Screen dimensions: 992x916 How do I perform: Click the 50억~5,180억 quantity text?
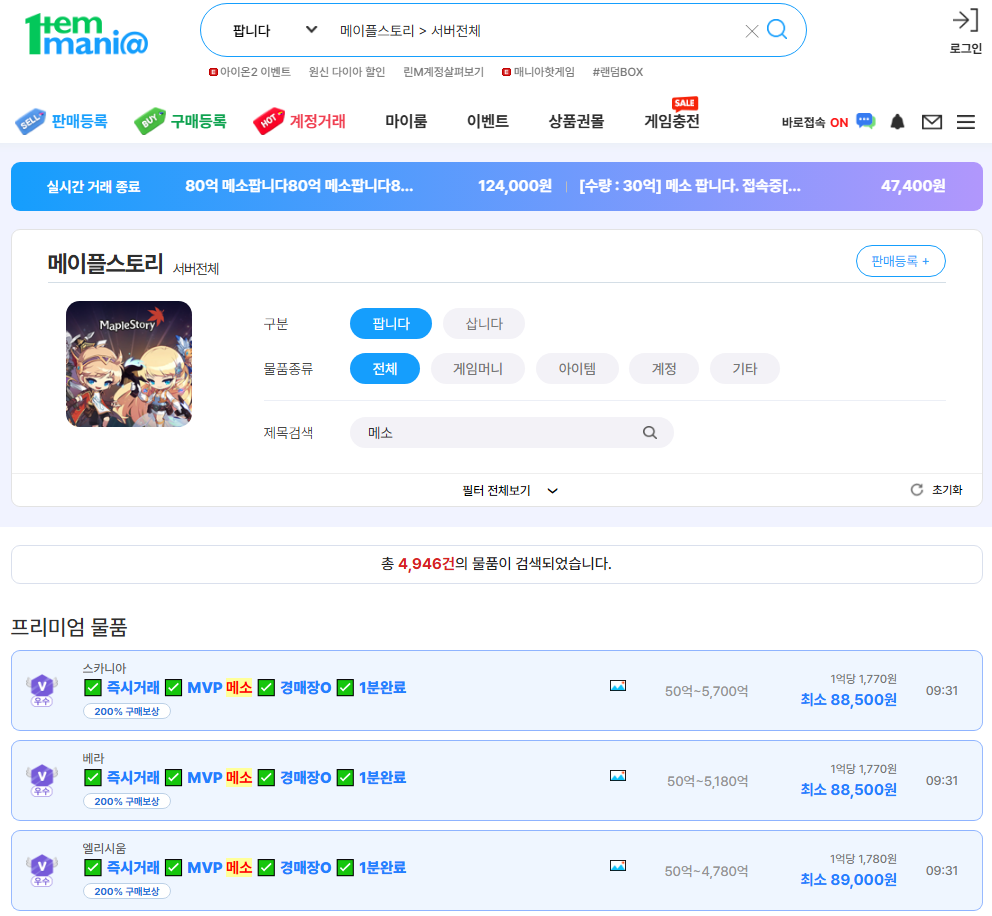(708, 781)
